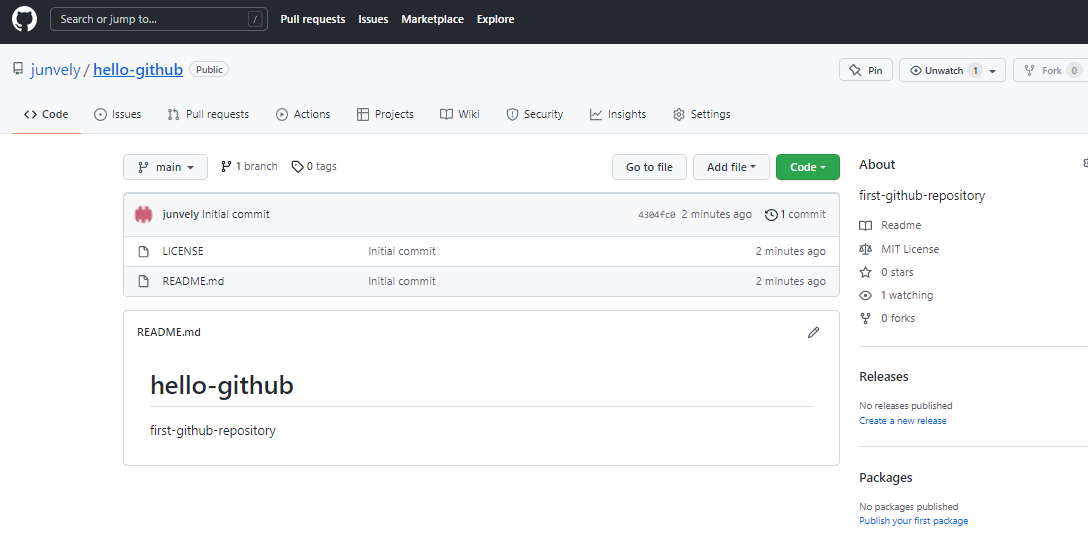Open Issues in top navigation bar
Screen dimensions: 1088x540
(373, 19)
